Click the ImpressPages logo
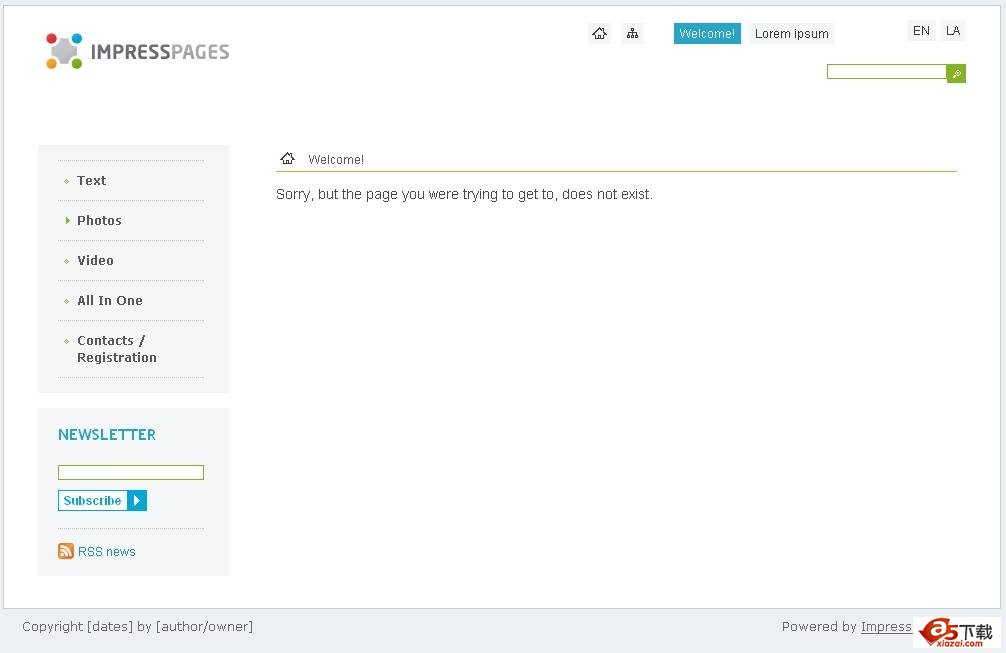The height and width of the screenshot is (653, 1006). (x=137, y=51)
